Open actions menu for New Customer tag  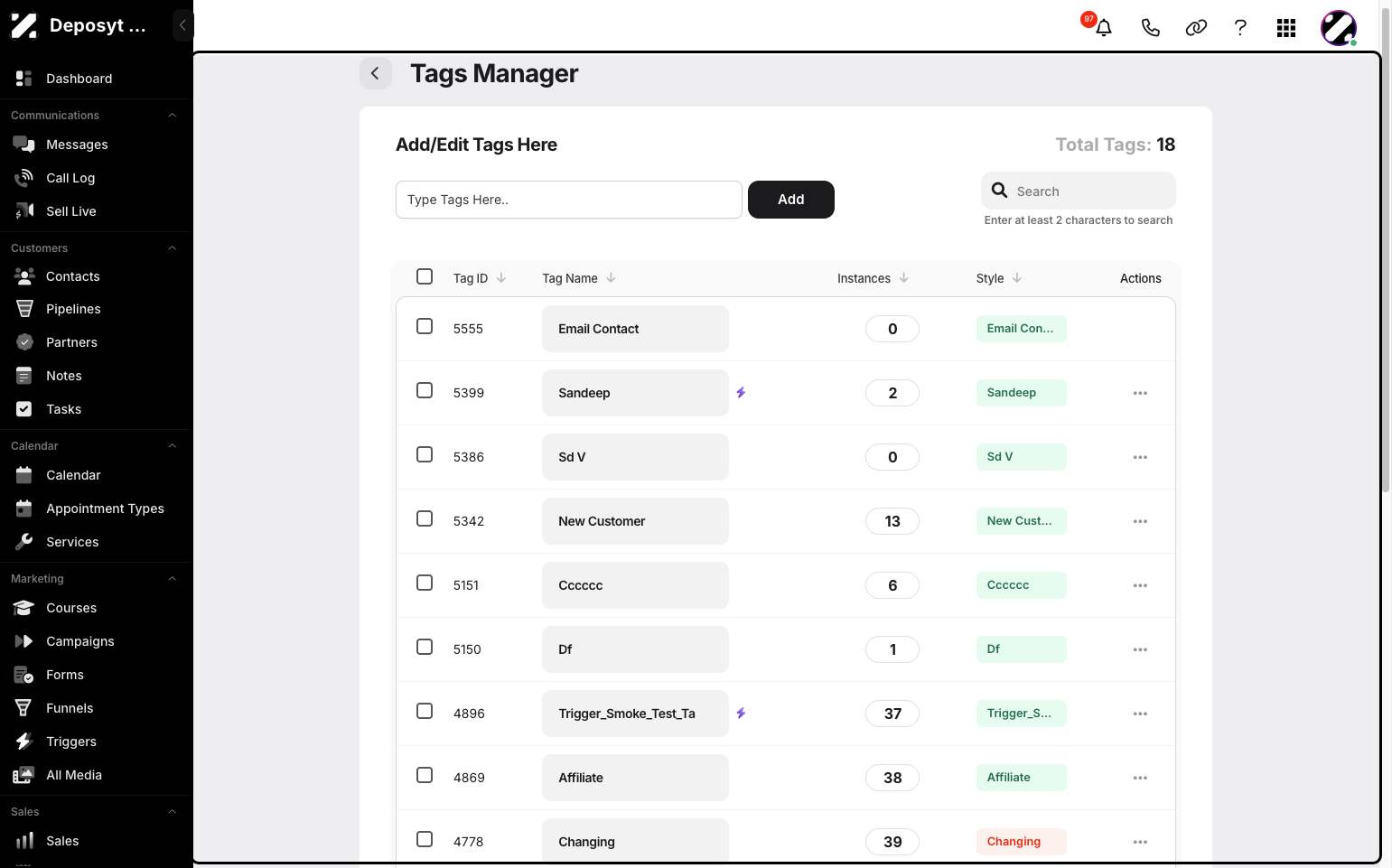pos(1140,521)
